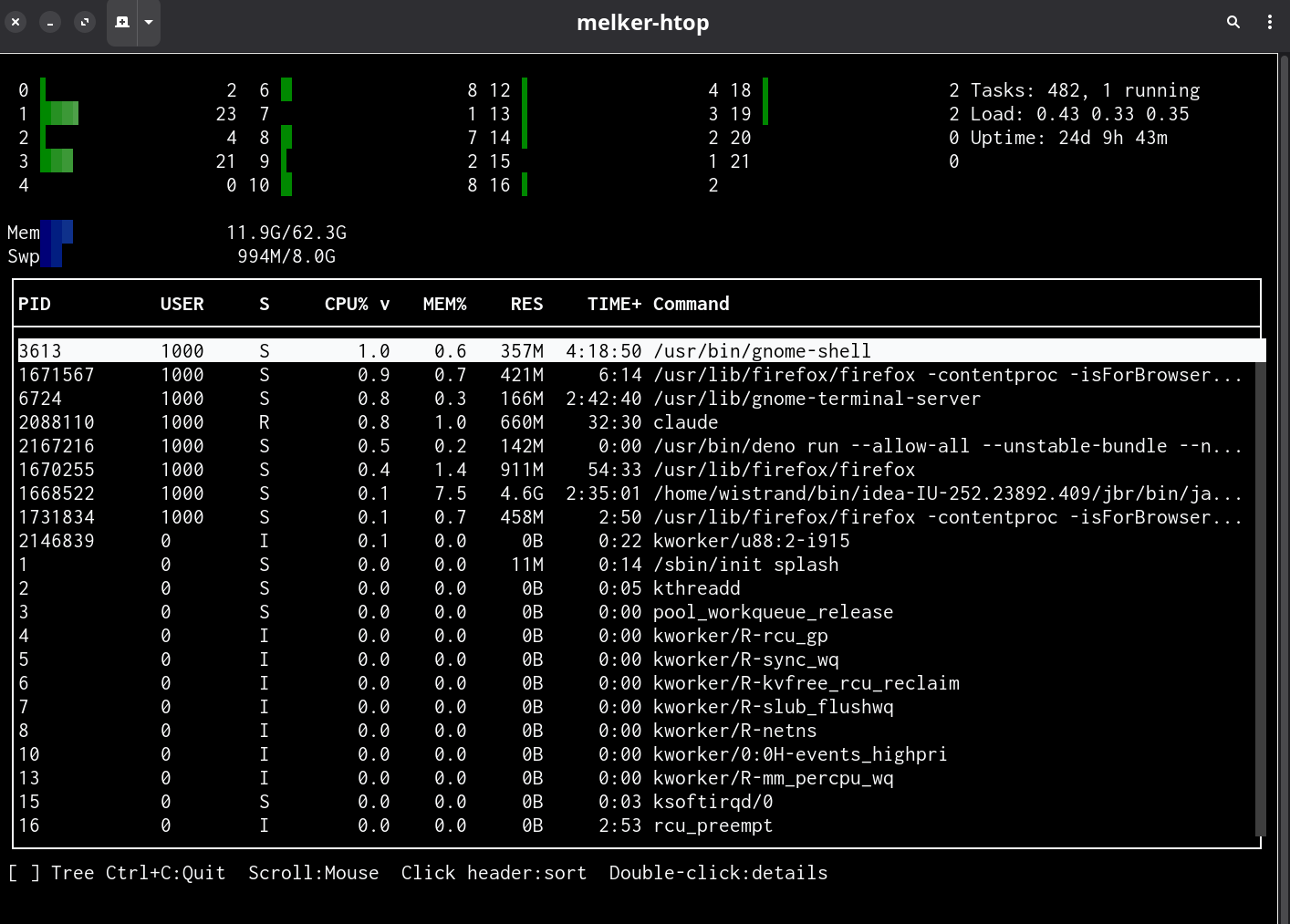Viewport: 1290px width, 924px height.
Task: Sort processes by the Command header
Action: (691, 304)
